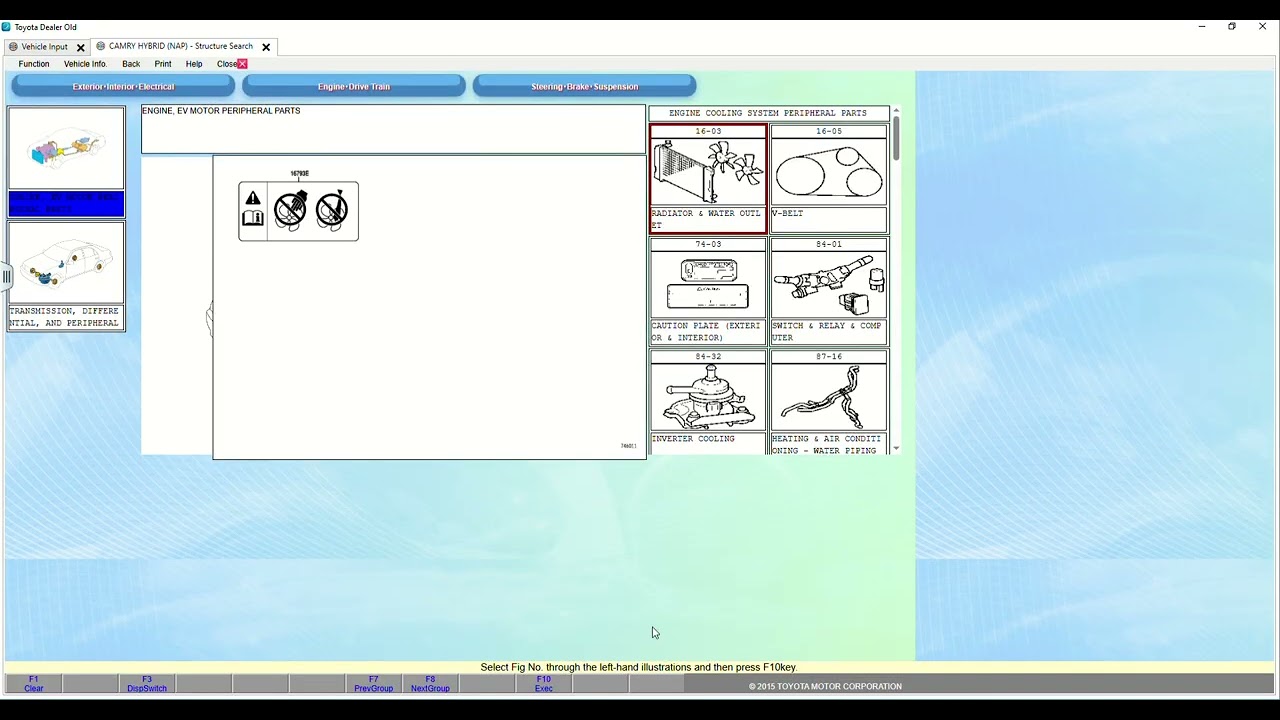Click the F7 PrevGroup function key
Viewport: 1280px width, 720px height.
[x=374, y=684]
